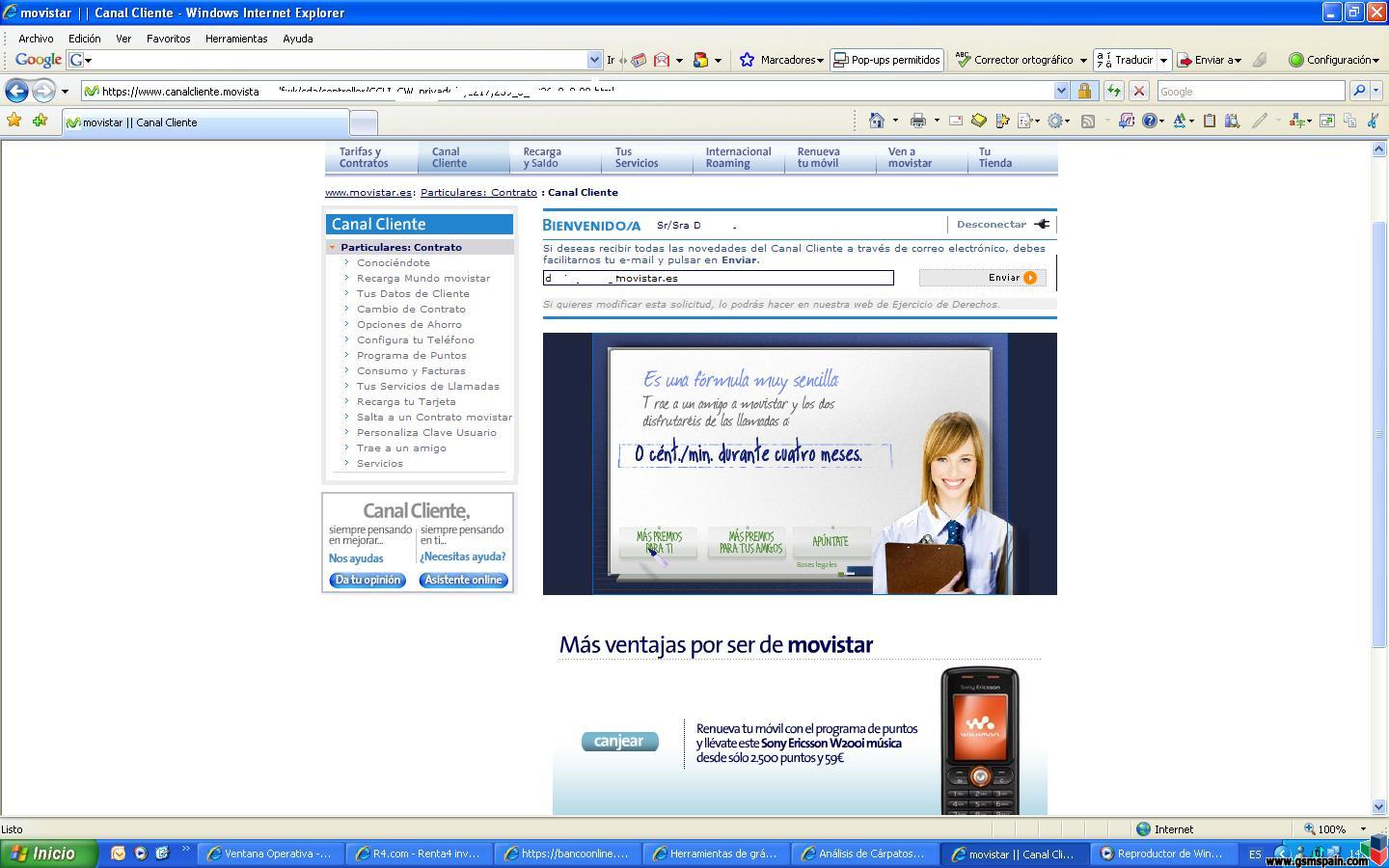Open the Page toolbar icon
Viewport: 1389px width, 868px height.
(x=1026, y=121)
